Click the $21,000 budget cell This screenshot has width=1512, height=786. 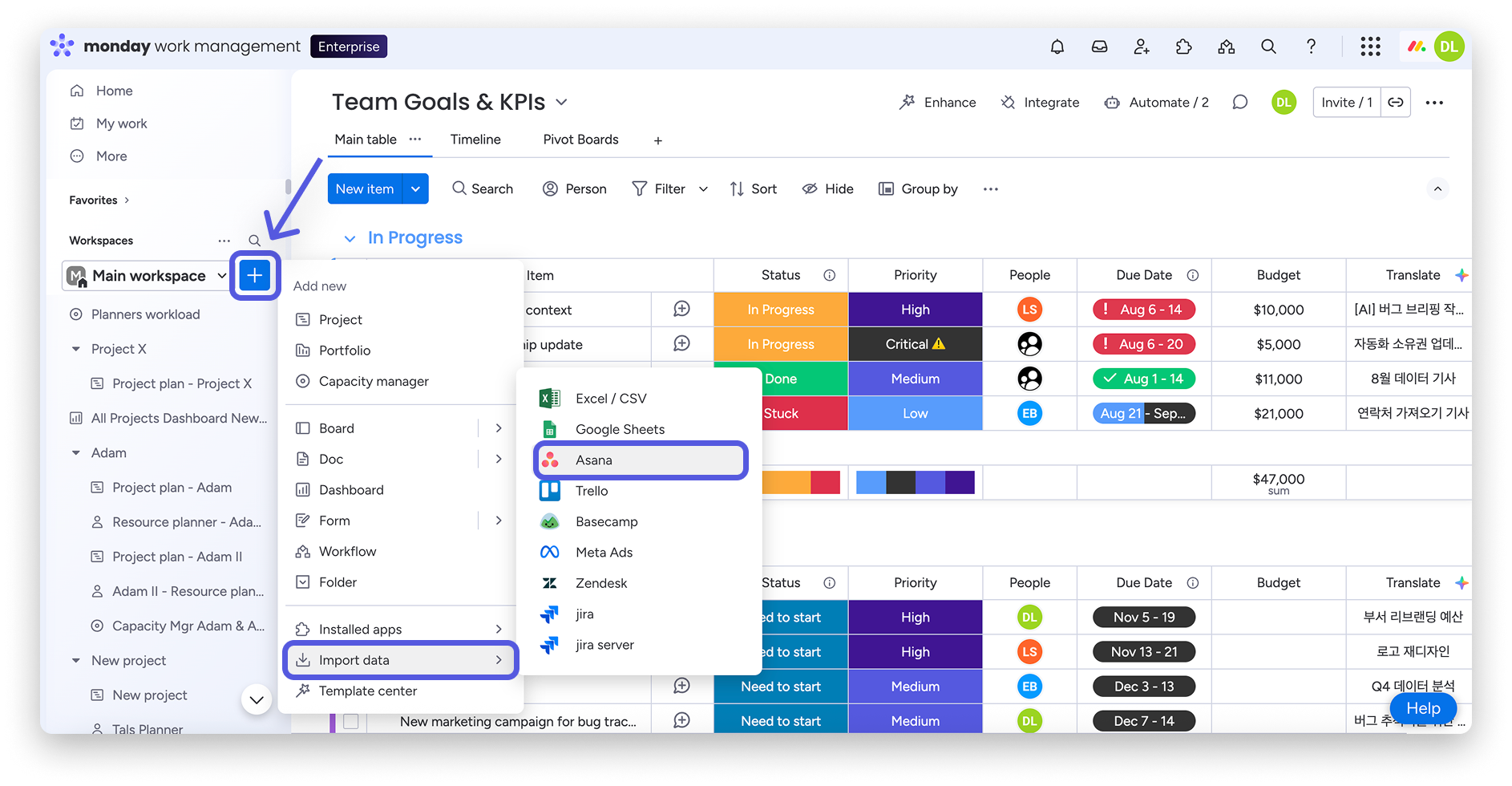(1279, 413)
